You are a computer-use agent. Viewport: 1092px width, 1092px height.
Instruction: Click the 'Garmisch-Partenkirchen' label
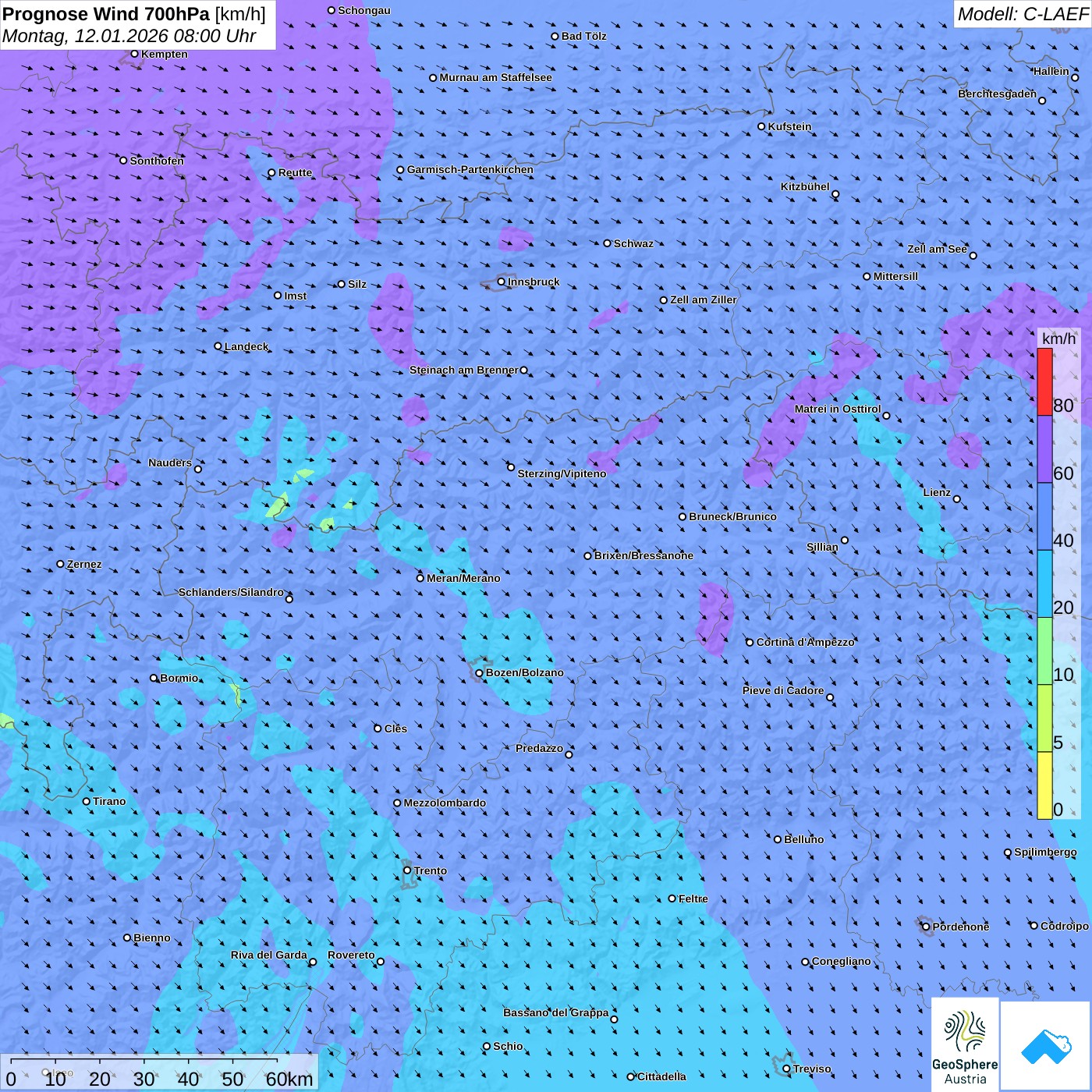[x=470, y=169]
